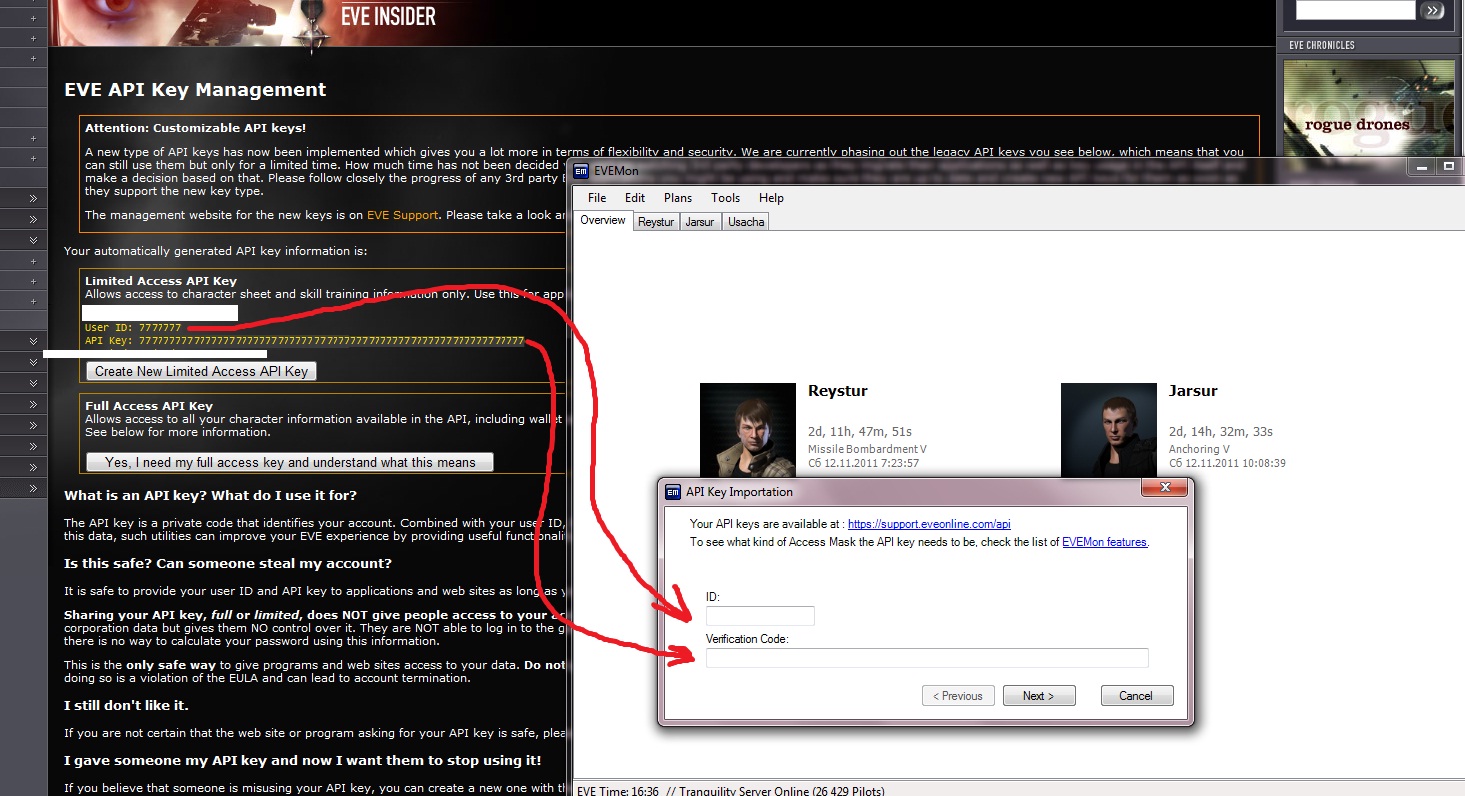Screen dimensions: 1465x796
Task: Click the Cancel button in the dialog
Action: pyautogui.click(x=1137, y=696)
